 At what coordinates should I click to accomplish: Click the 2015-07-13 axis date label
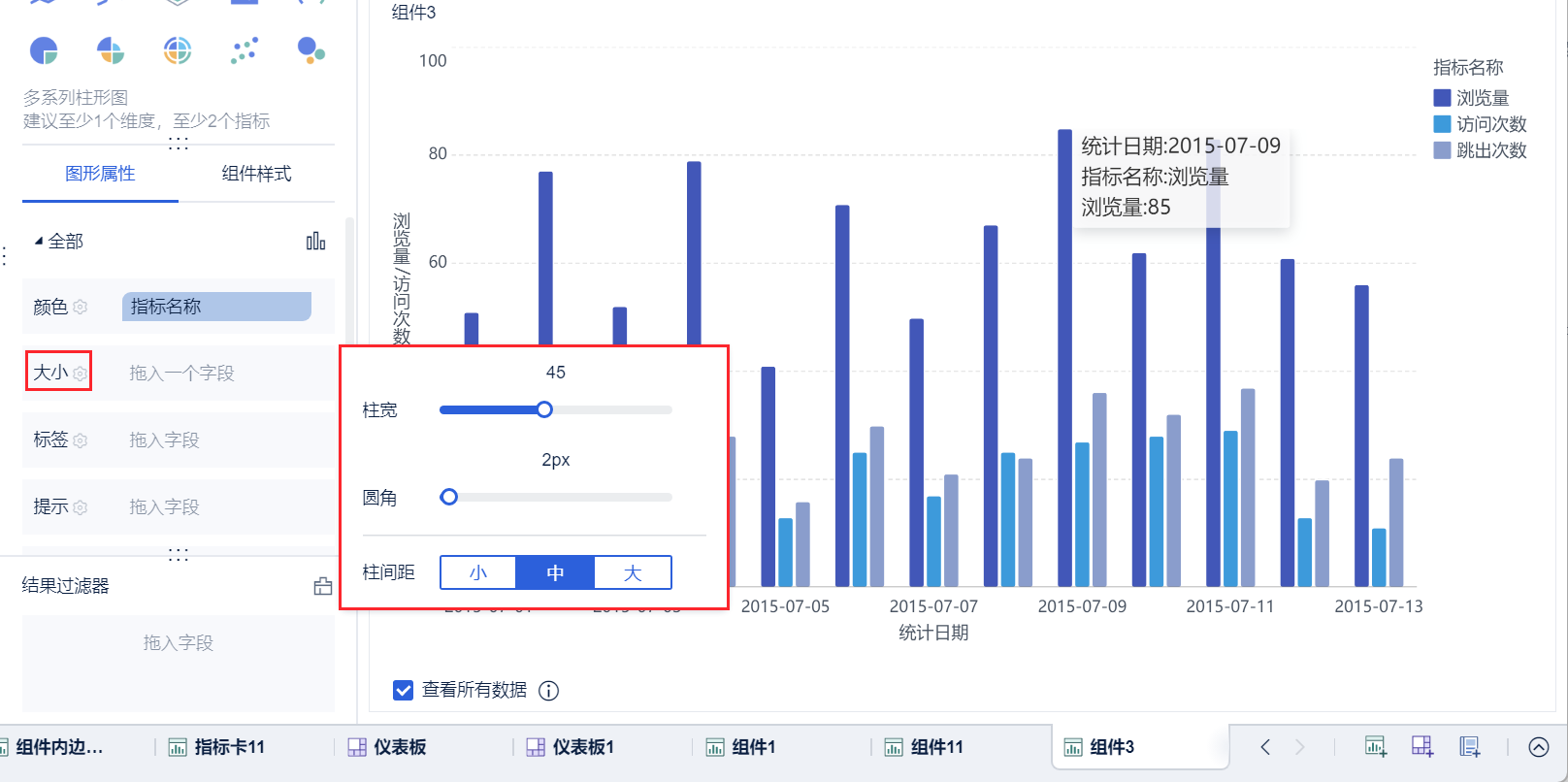point(1379,606)
